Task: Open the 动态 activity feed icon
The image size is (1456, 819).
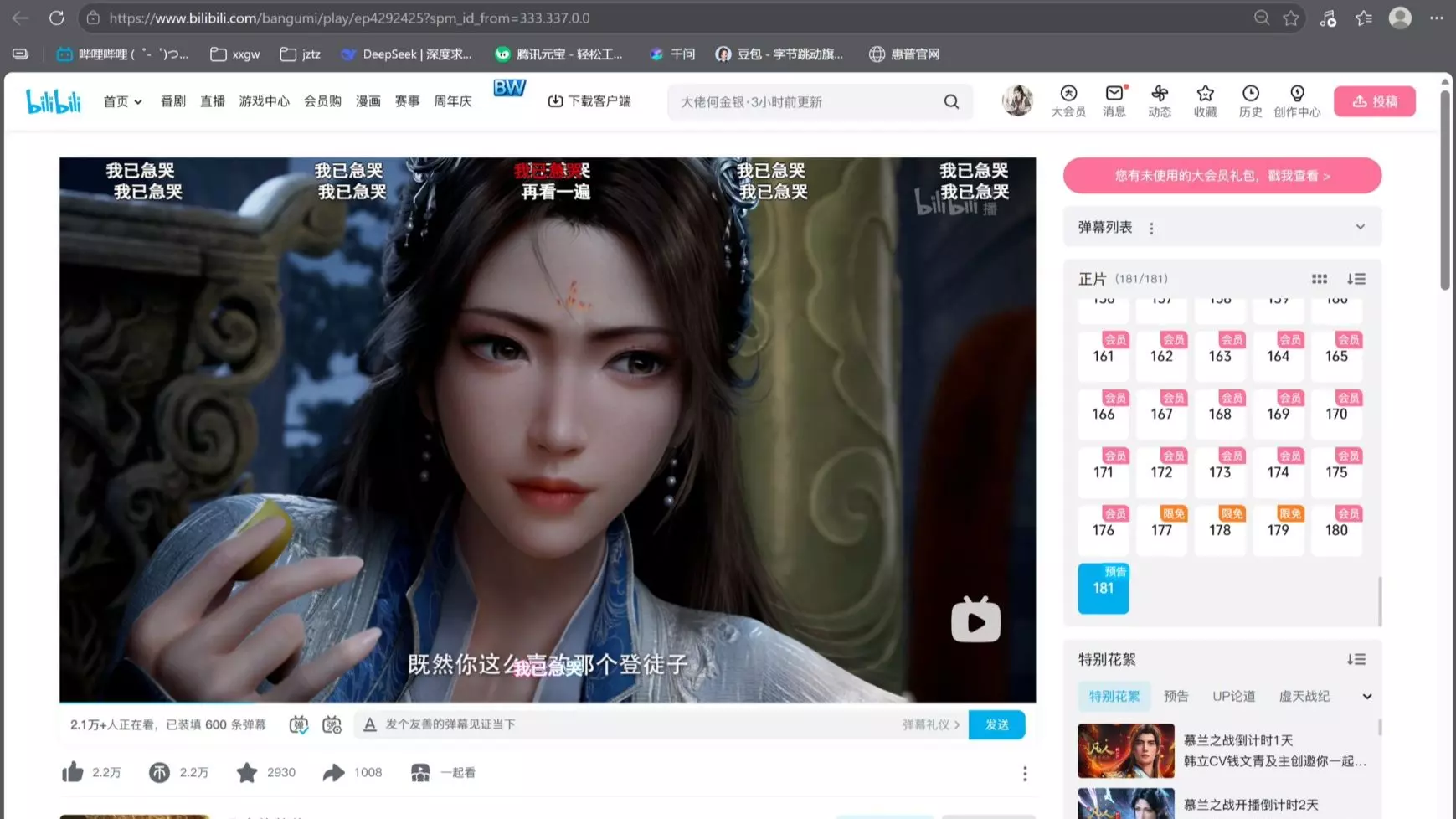Action: coord(1160,101)
